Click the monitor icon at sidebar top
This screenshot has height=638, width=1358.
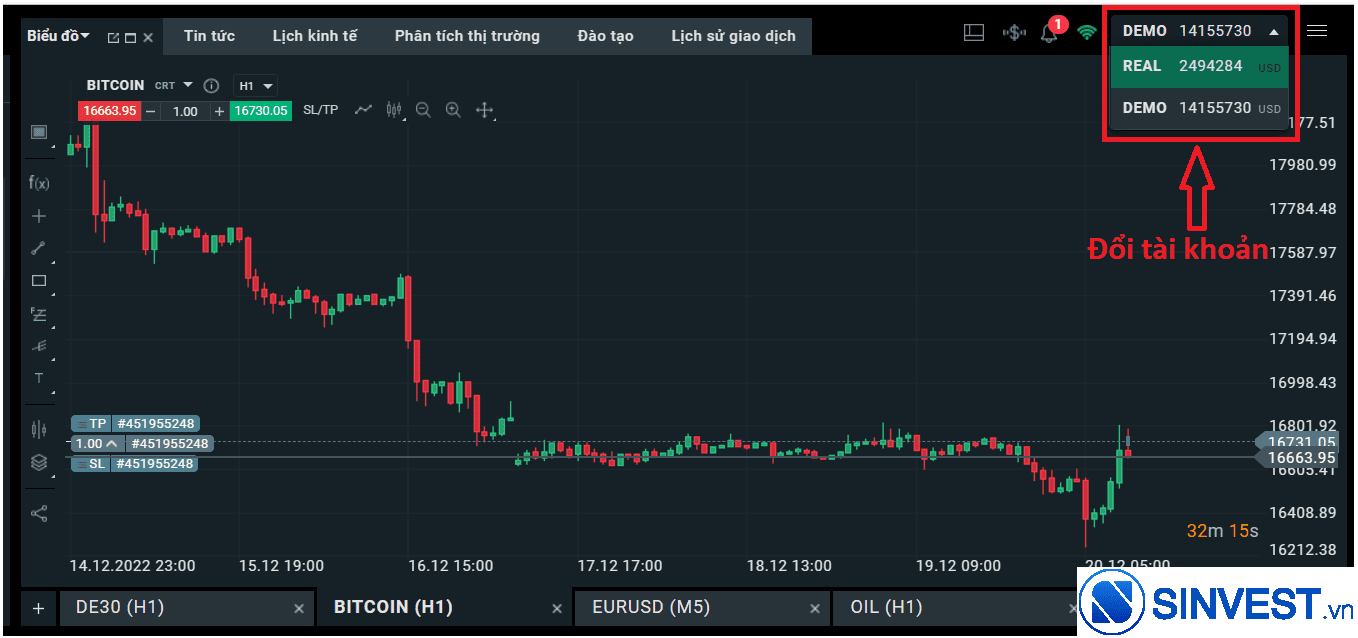[x=39, y=132]
